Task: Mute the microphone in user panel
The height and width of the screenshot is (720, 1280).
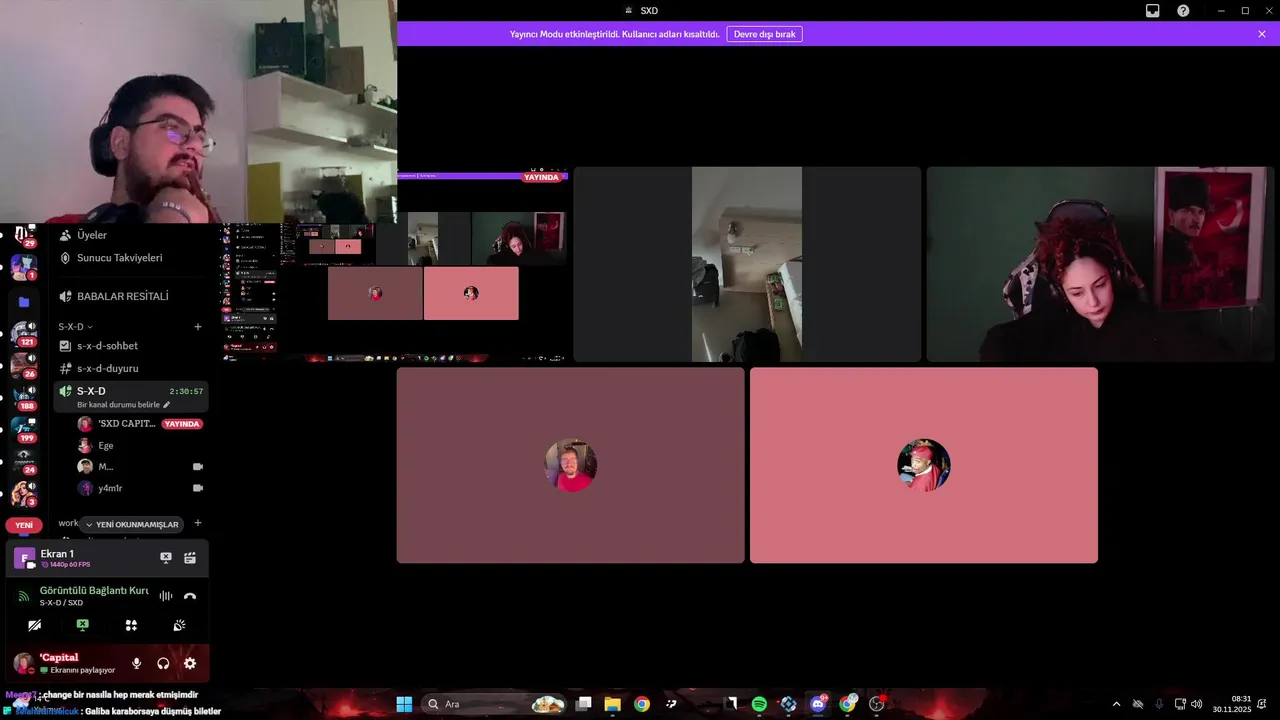Action: click(137, 663)
